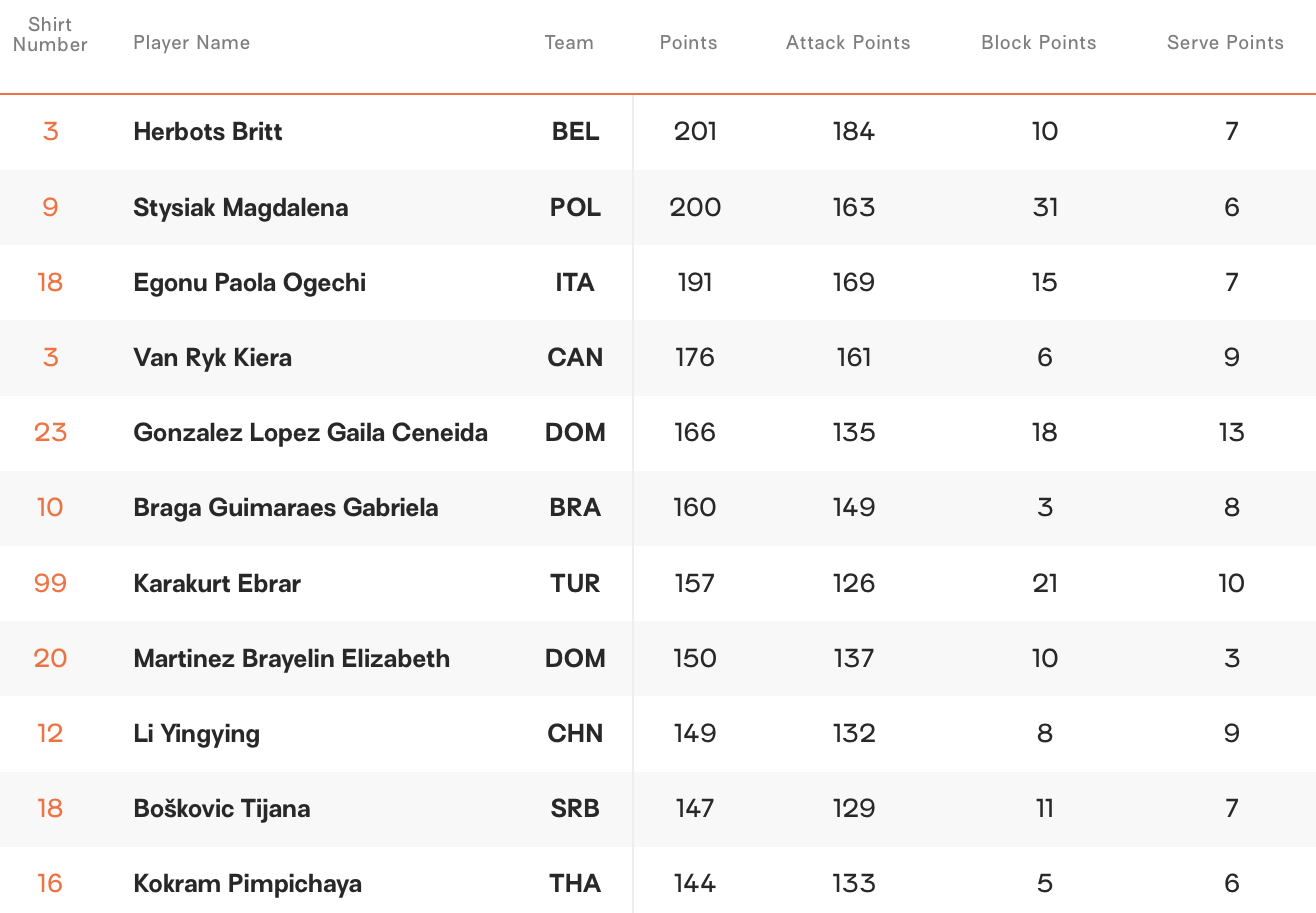1316x913 pixels.
Task: Open Boškovic Tijana's profile
Action: pos(222,808)
